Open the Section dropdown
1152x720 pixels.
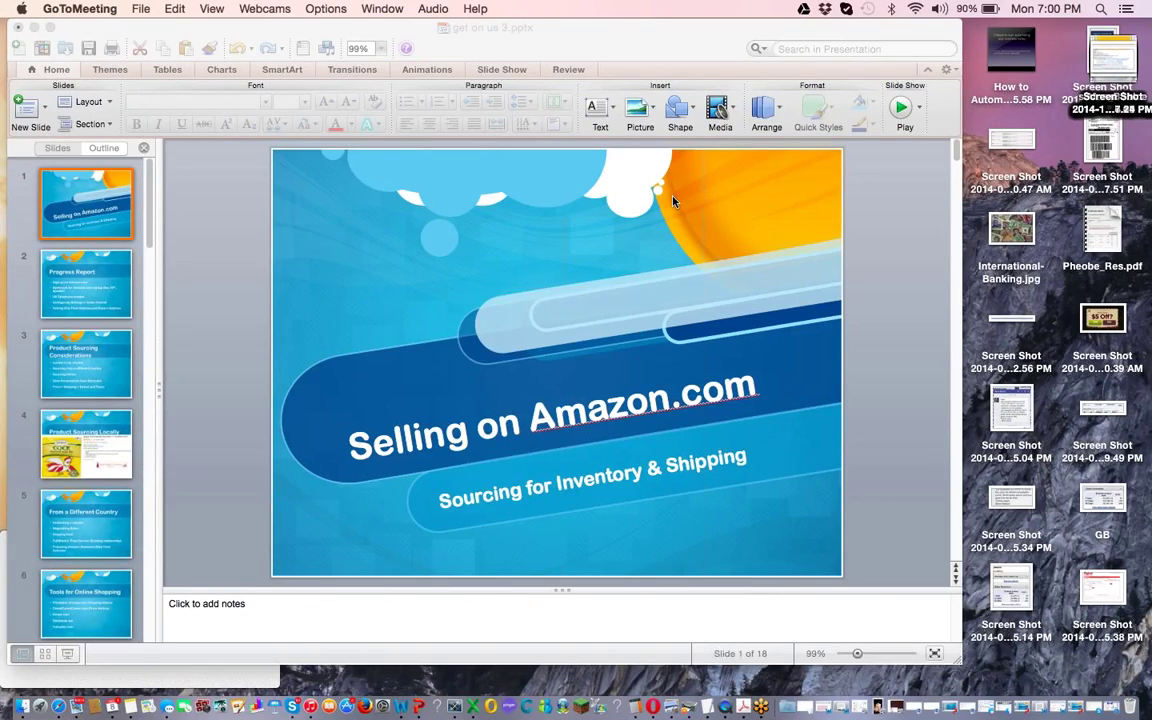tap(85, 124)
